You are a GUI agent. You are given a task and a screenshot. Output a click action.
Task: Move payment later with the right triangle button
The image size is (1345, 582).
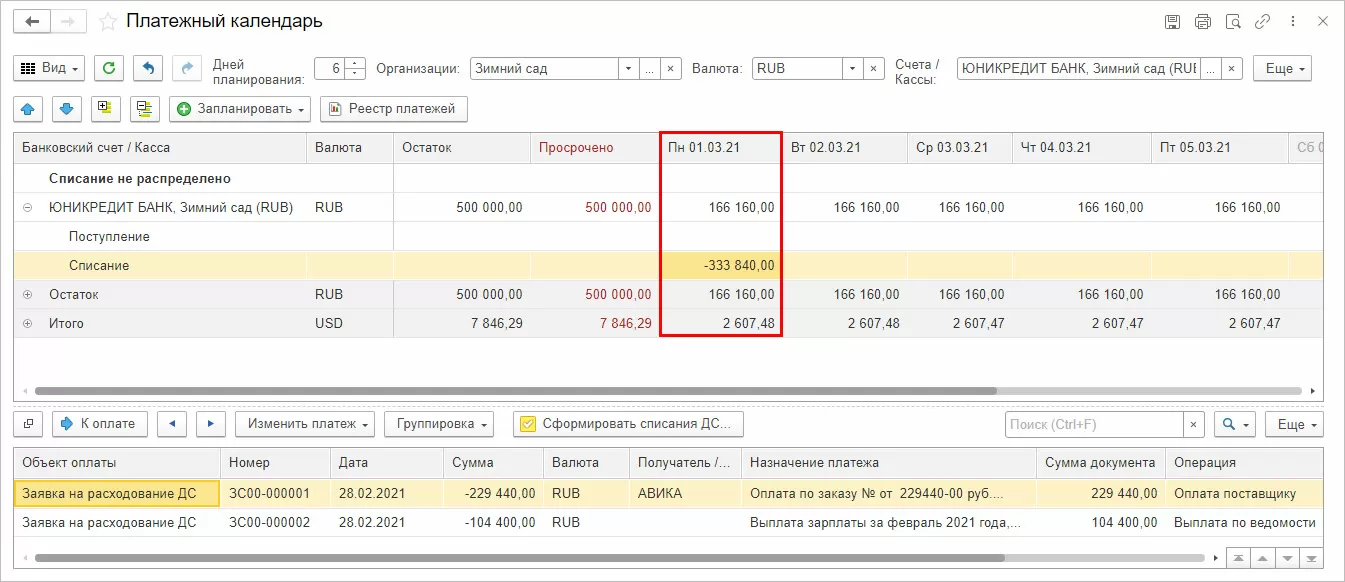[210, 424]
